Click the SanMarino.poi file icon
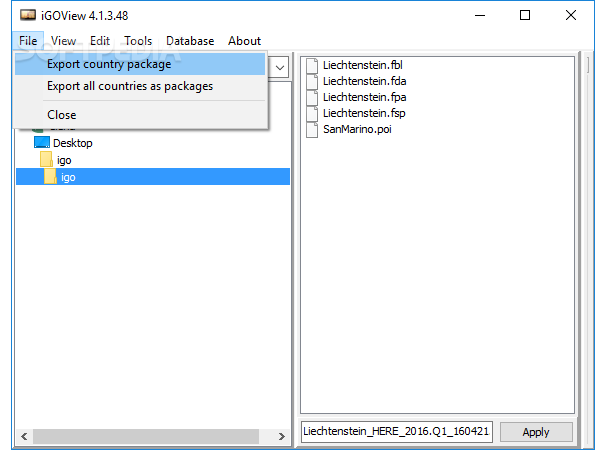 [312, 130]
